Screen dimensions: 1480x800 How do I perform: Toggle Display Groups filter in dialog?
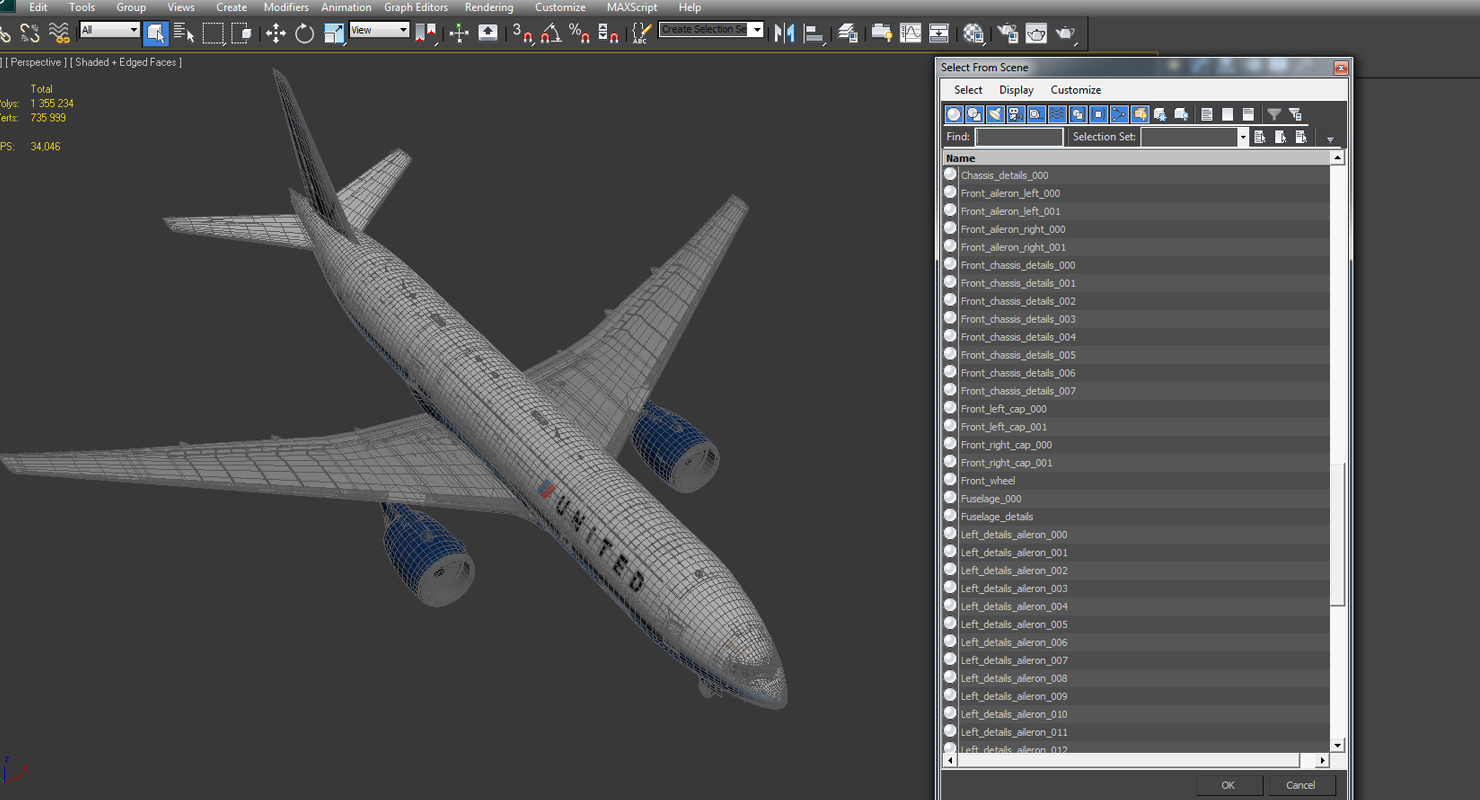1078,114
